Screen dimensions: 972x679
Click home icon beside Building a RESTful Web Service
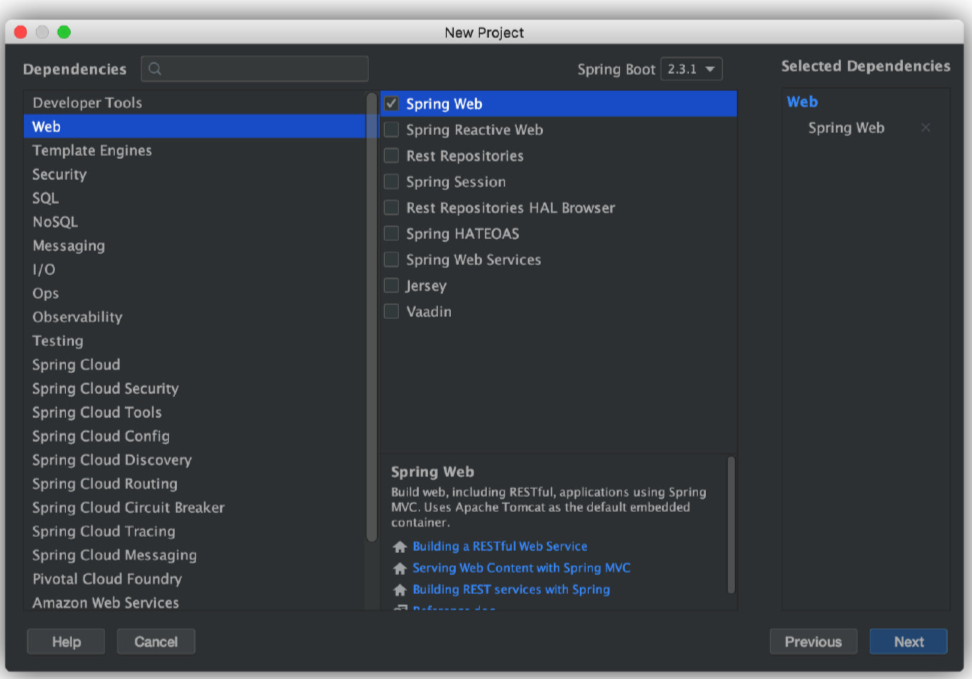coord(400,546)
